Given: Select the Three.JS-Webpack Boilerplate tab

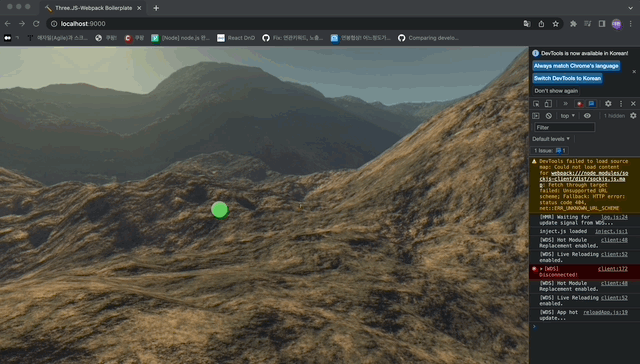Looking at the screenshot, I should (x=93, y=8).
